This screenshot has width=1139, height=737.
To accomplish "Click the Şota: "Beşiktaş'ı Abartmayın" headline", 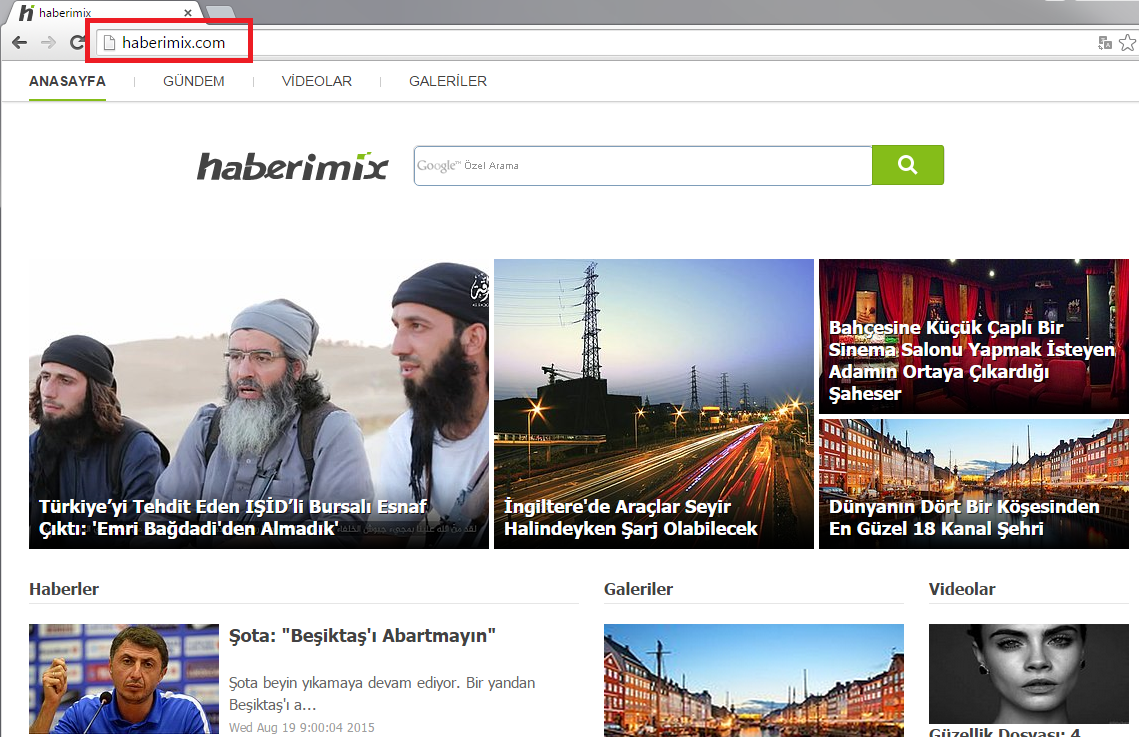I will [362, 636].
